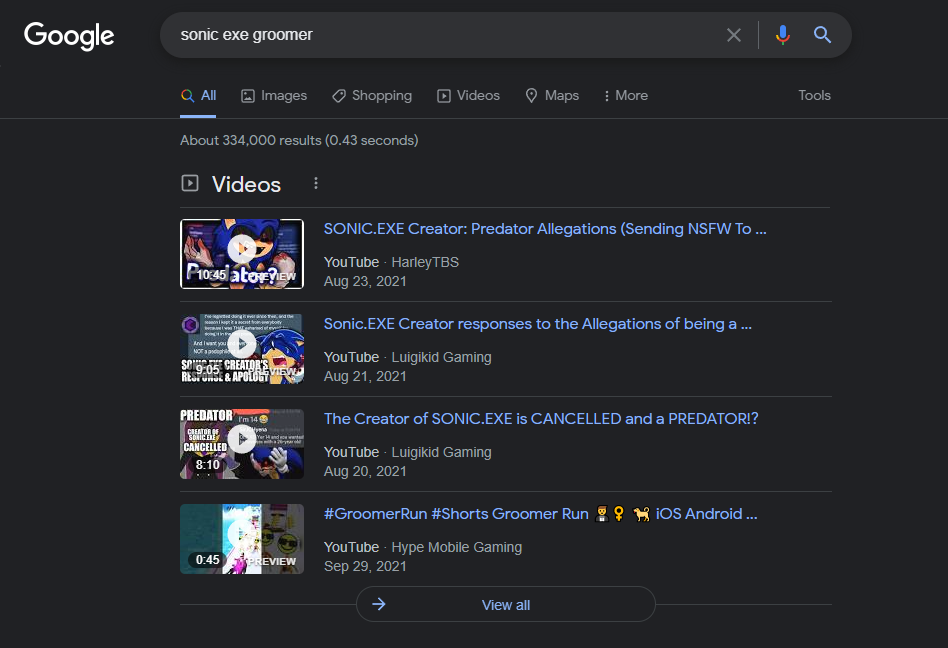The height and width of the screenshot is (648, 948).
Task: Click the Videos section heading
Action: pyautogui.click(x=246, y=184)
